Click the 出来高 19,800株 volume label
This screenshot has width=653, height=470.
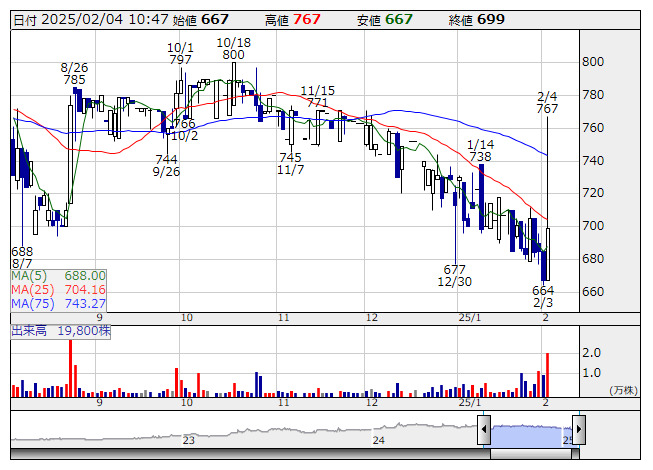61,331
